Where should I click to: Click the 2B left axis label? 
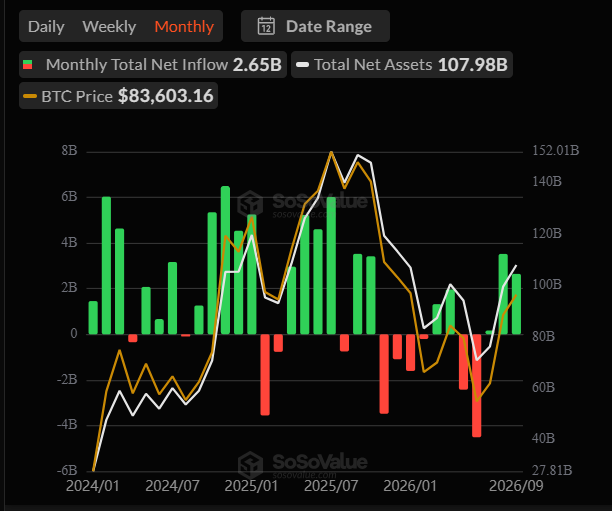click(69, 288)
